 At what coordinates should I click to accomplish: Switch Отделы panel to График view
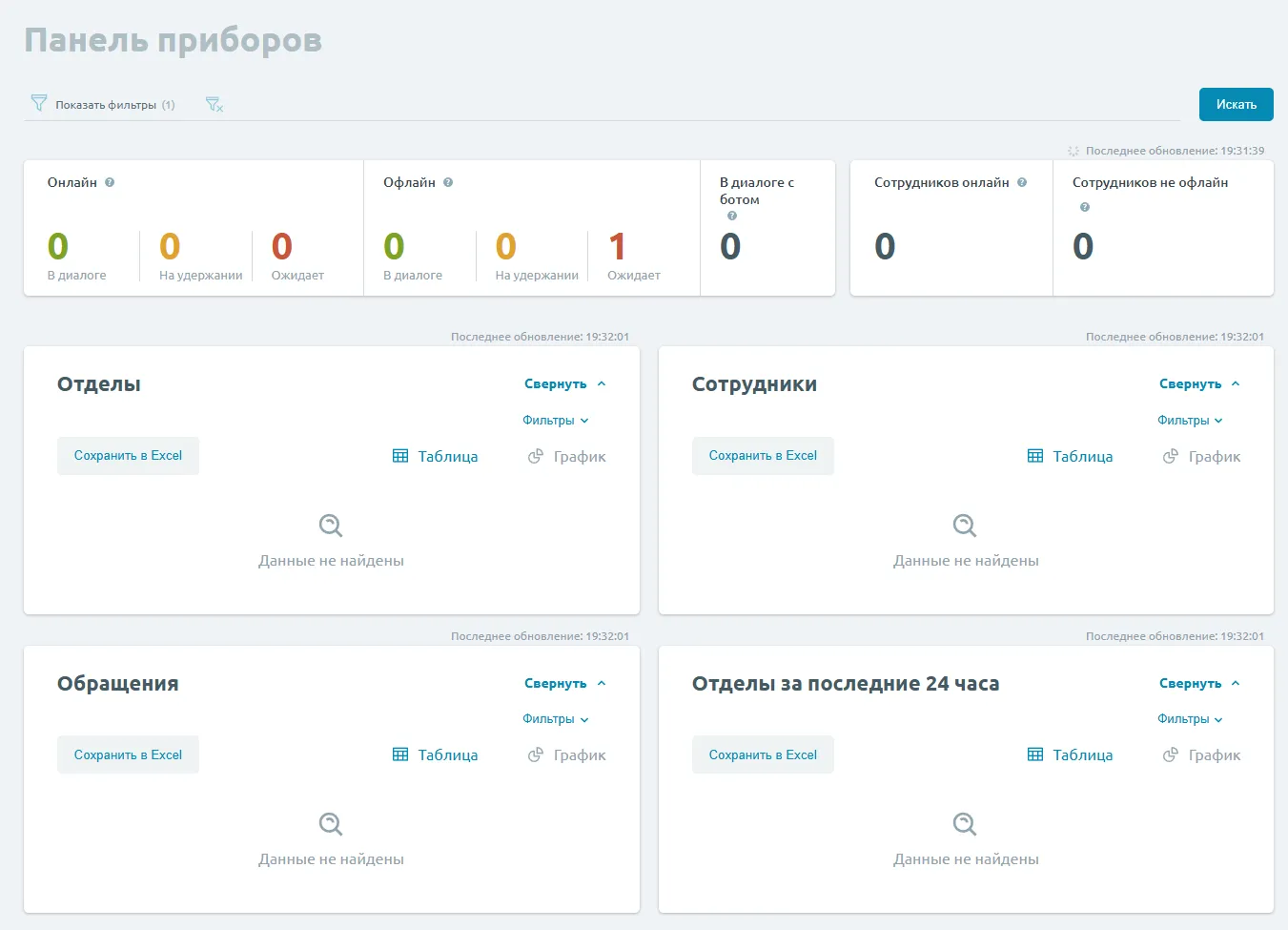[x=567, y=457]
